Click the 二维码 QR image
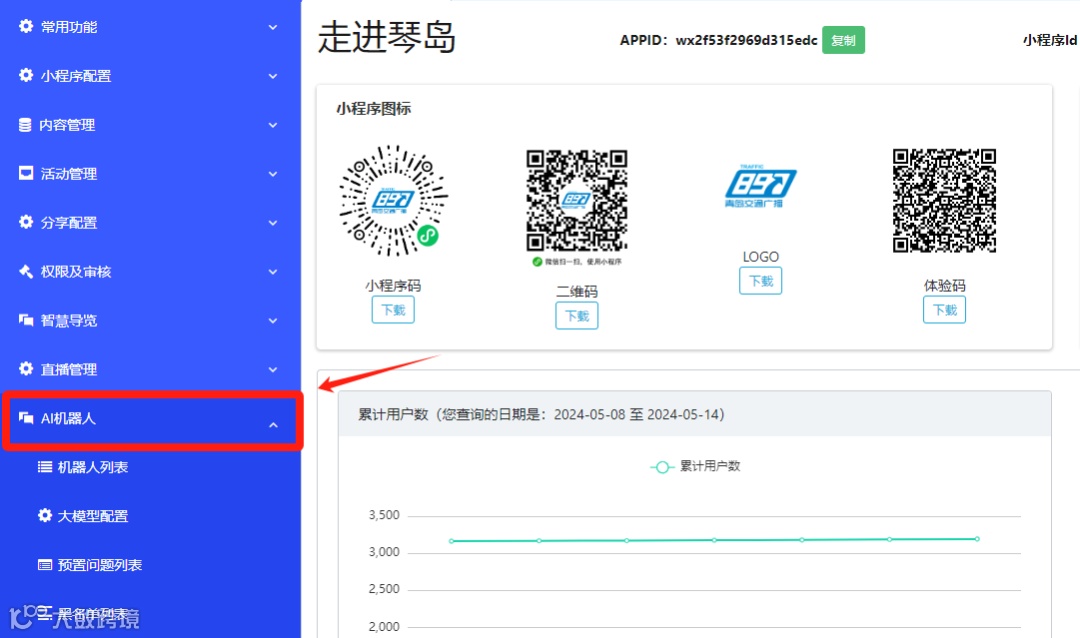The height and width of the screenshot is (638, 1080). point(577,200)
